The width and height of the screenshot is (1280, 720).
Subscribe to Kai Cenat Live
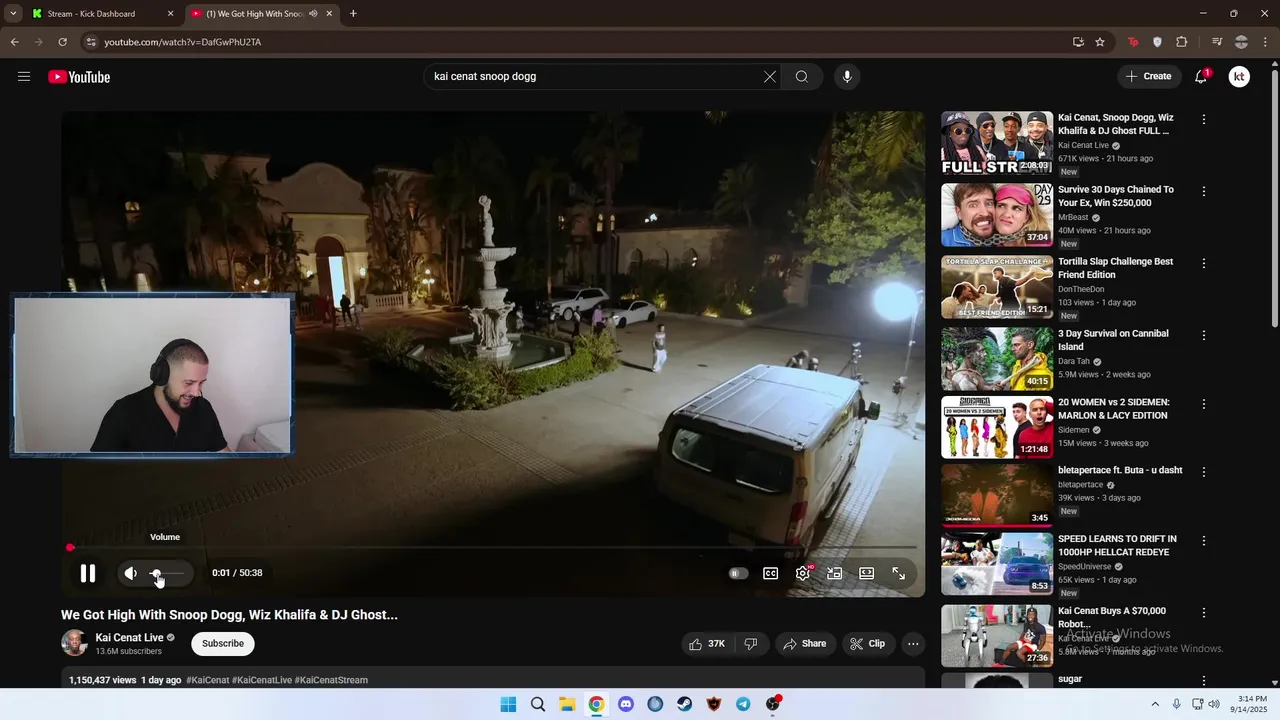tap(223, 643)
